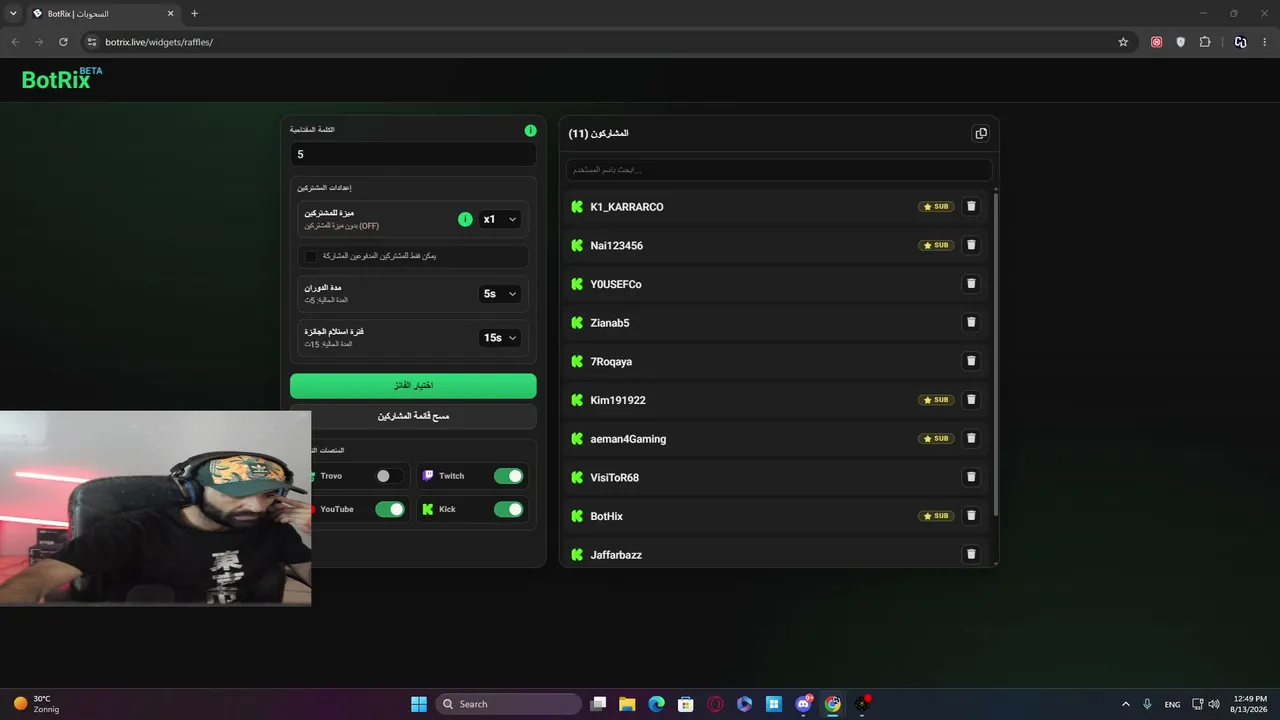Click the green info icon beside keyword label

point(530,130)
